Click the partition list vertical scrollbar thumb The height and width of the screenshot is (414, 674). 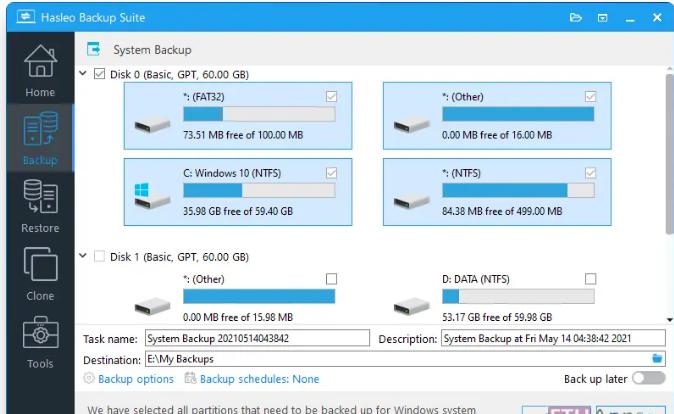click(x=670, y=154)
